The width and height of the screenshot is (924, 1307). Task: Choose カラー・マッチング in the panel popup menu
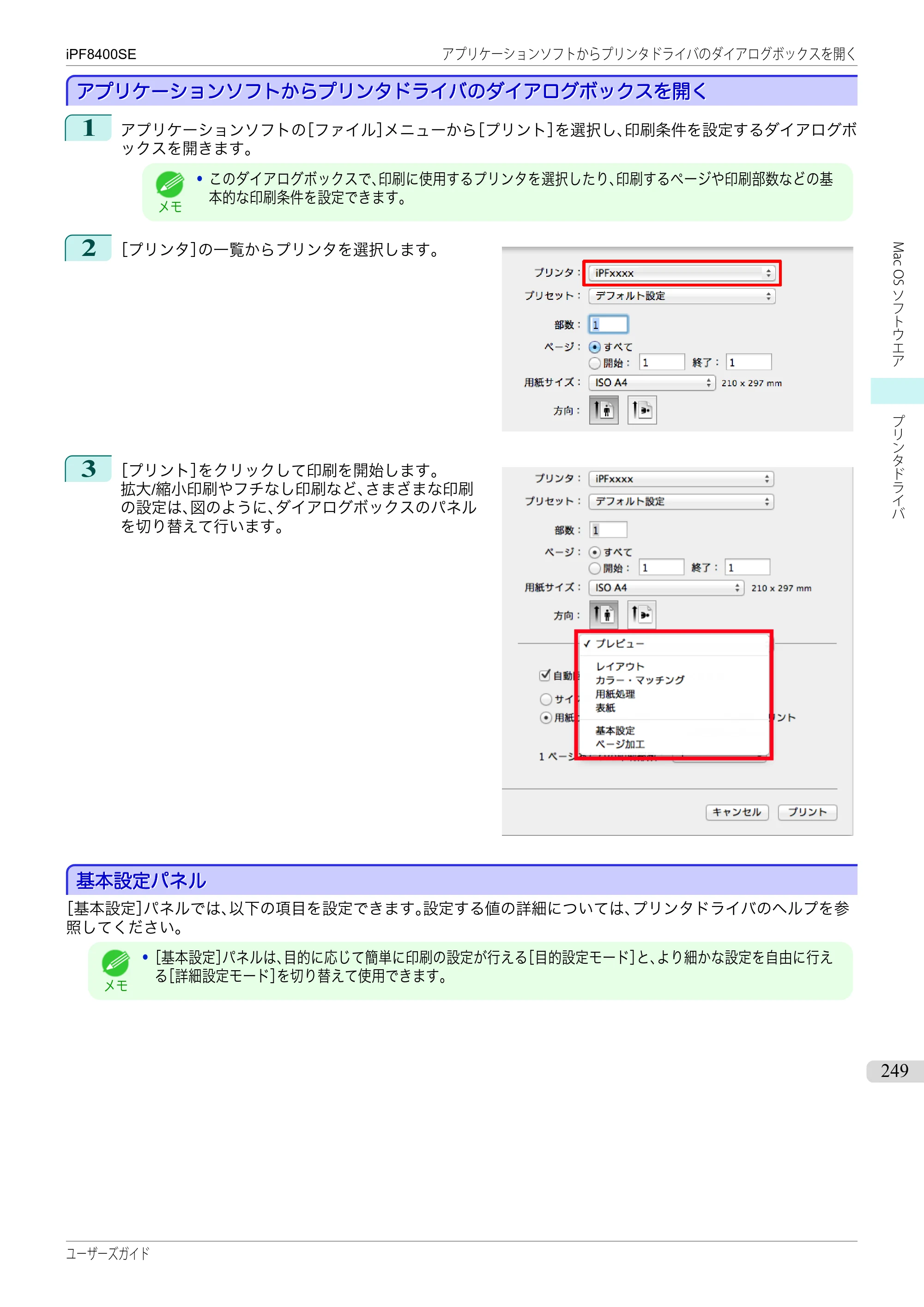[674, 680]
